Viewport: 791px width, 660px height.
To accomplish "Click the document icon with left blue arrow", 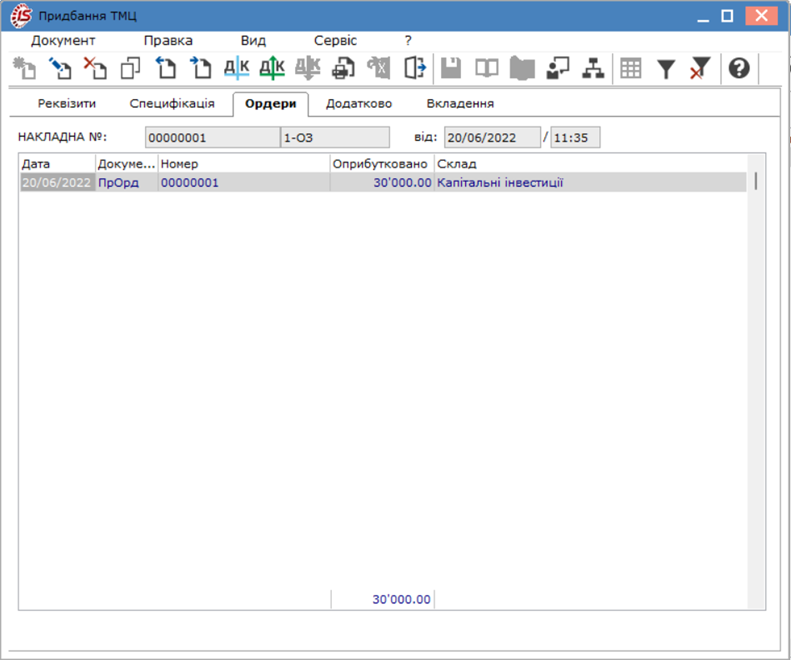I will tap(165, 68).
